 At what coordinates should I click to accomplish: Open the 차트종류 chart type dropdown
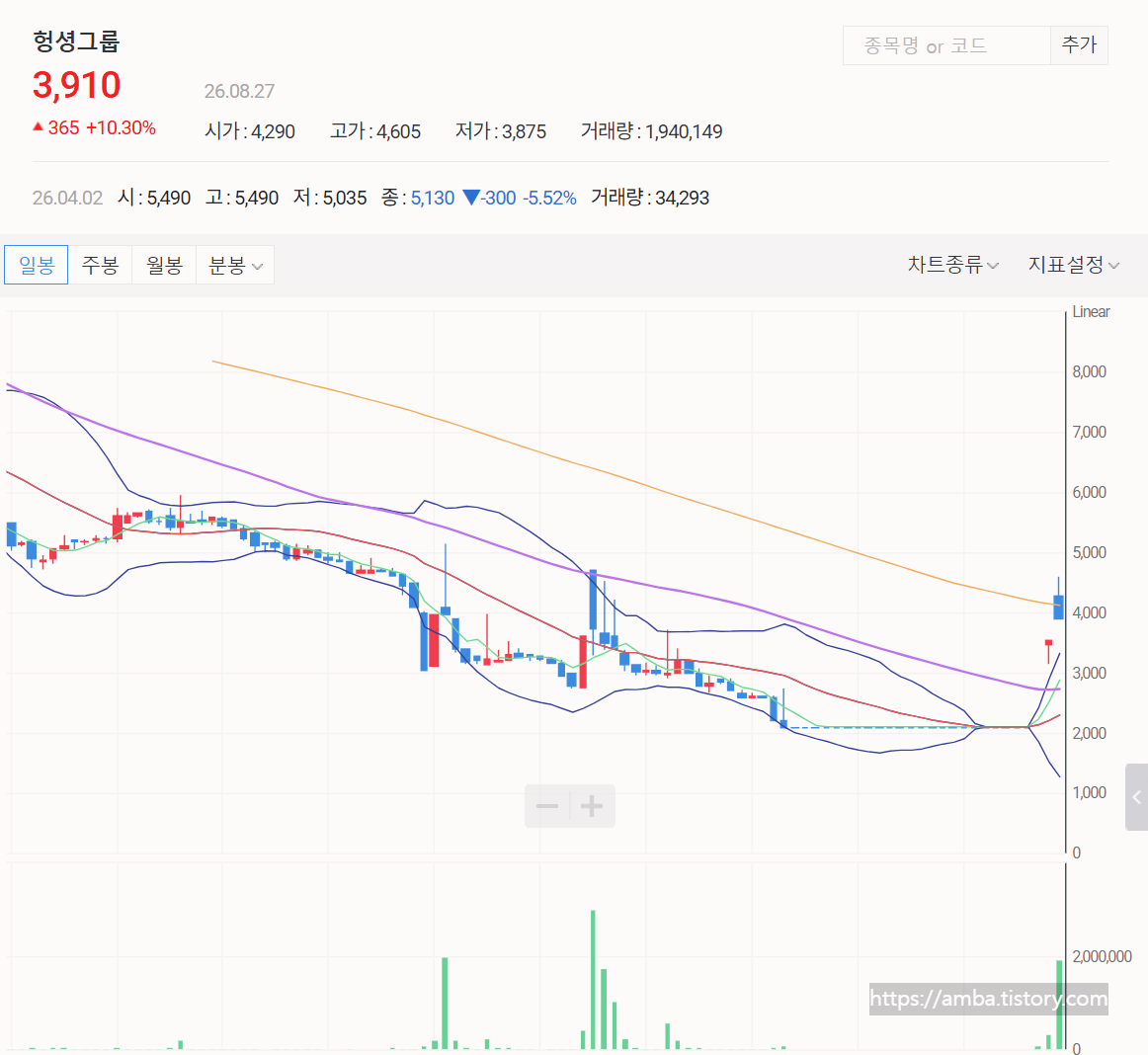(x=952, y=265)
